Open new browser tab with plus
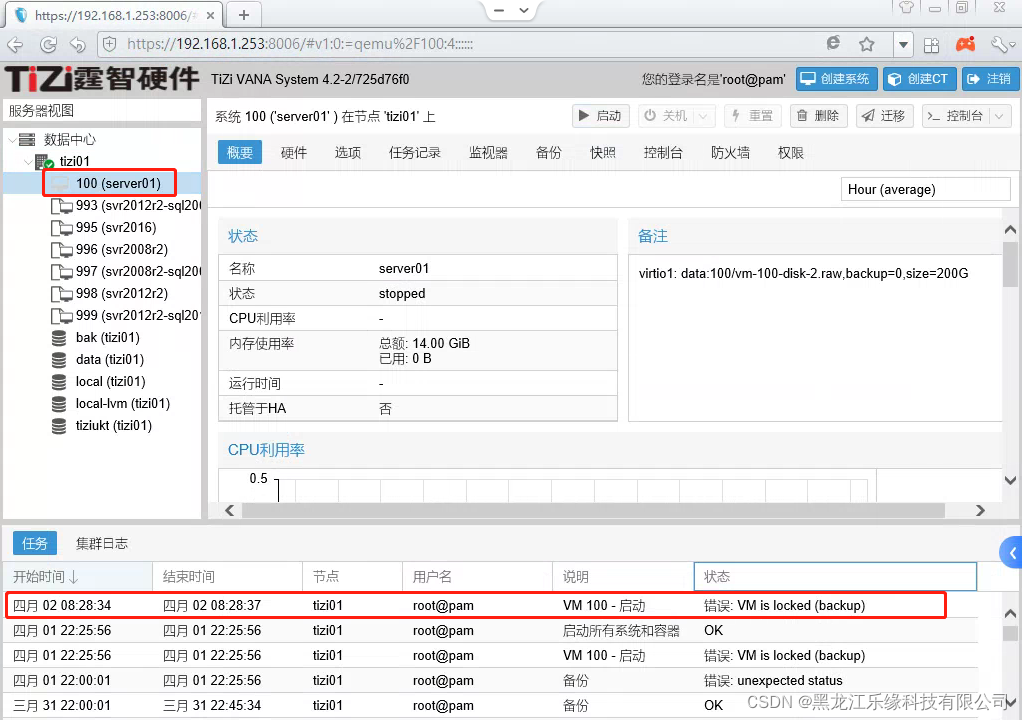 244,15
